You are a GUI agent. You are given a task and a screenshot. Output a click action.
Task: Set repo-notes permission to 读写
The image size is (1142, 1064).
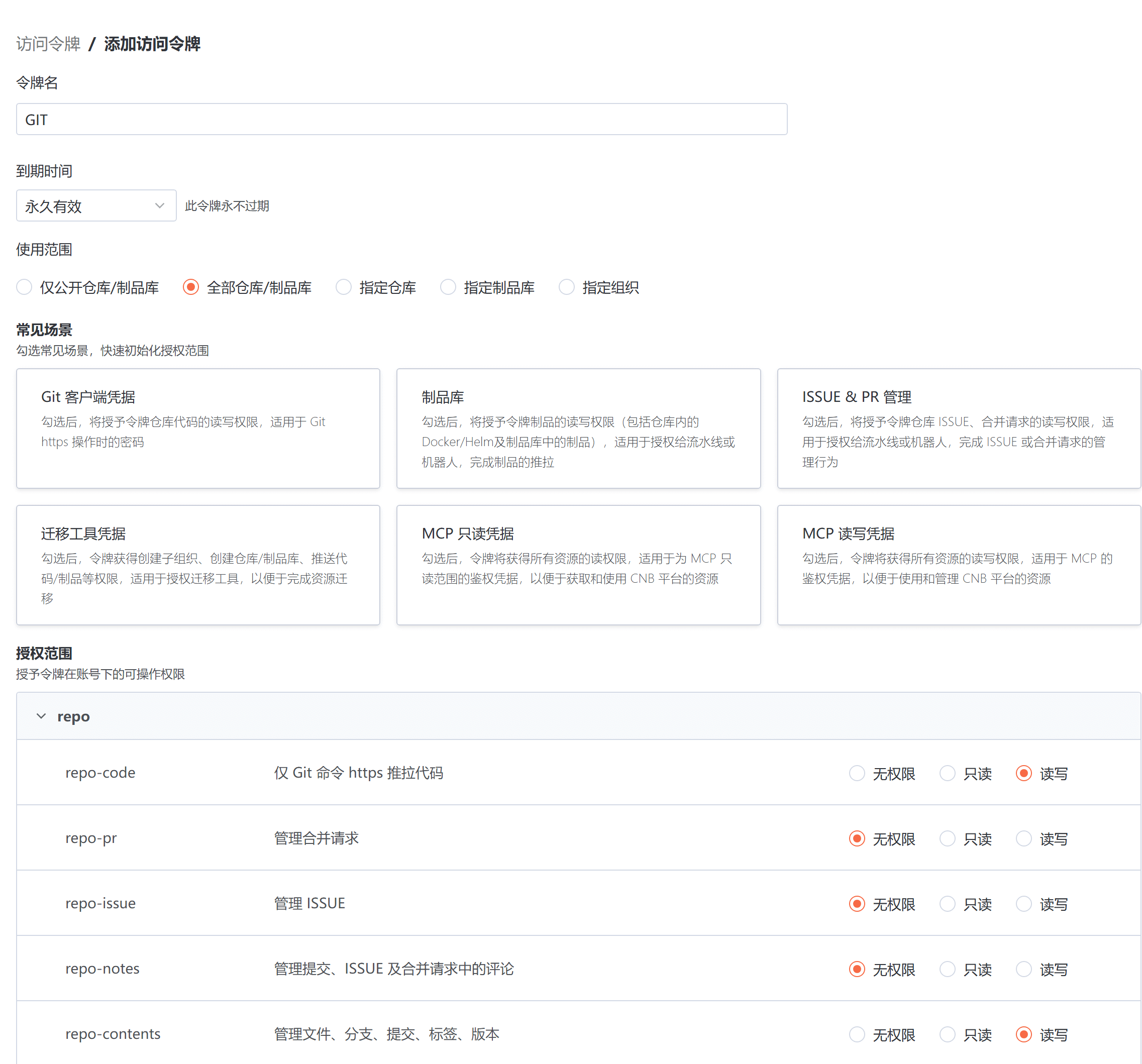click(1023, 969)
